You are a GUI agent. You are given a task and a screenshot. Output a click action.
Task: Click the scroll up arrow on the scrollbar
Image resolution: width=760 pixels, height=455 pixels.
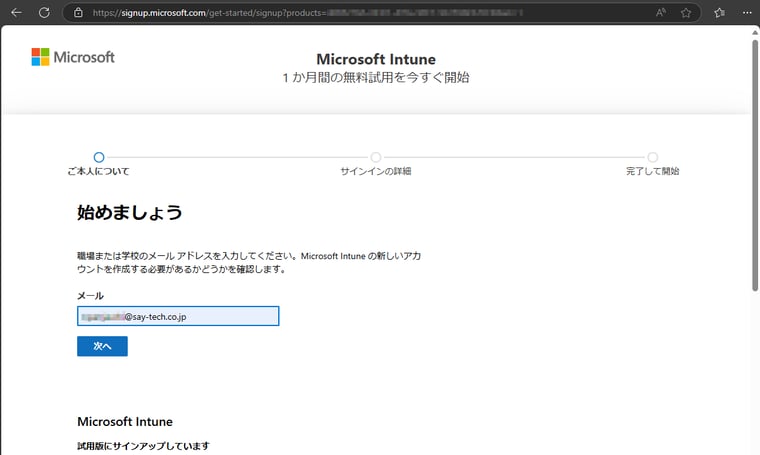click(754, 32)
